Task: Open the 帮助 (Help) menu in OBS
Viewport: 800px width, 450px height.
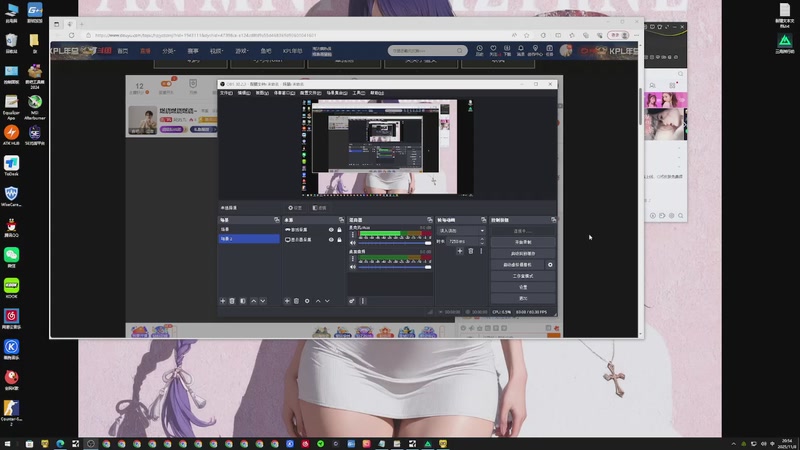Action: [x=377, y=93]
